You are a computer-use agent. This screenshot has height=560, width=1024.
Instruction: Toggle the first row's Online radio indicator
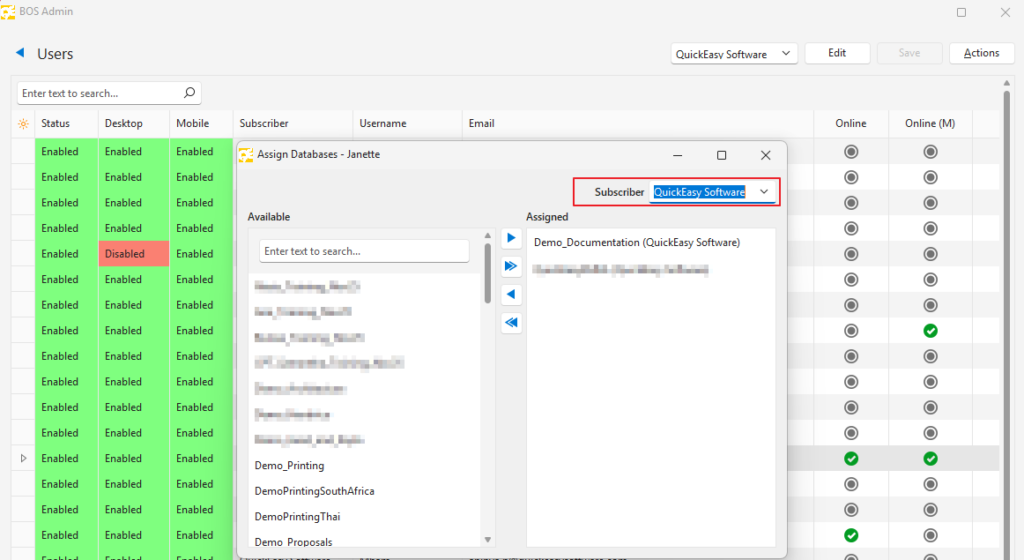tap(851, 152)
